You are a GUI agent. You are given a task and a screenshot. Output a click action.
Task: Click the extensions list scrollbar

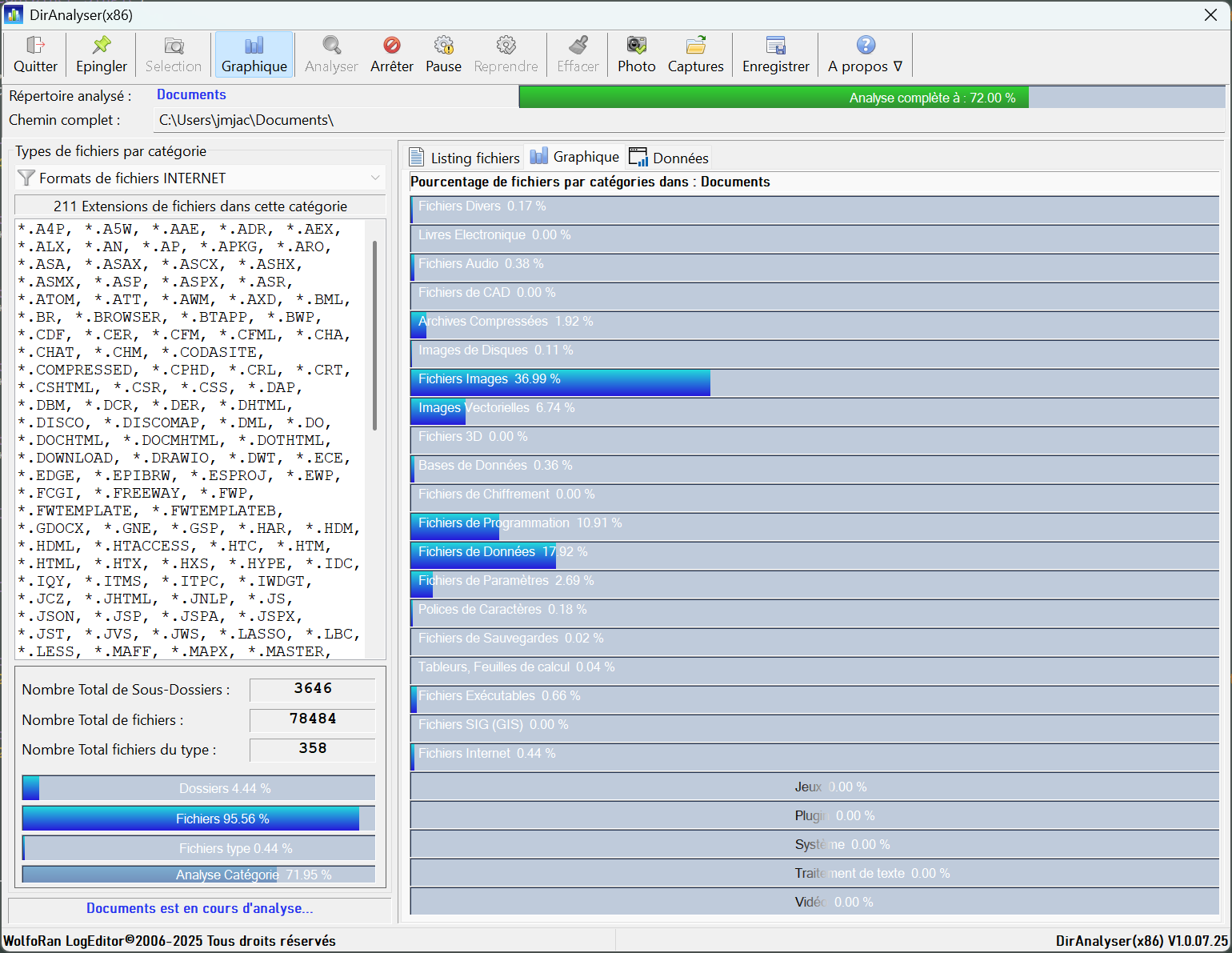coord(374,336)
